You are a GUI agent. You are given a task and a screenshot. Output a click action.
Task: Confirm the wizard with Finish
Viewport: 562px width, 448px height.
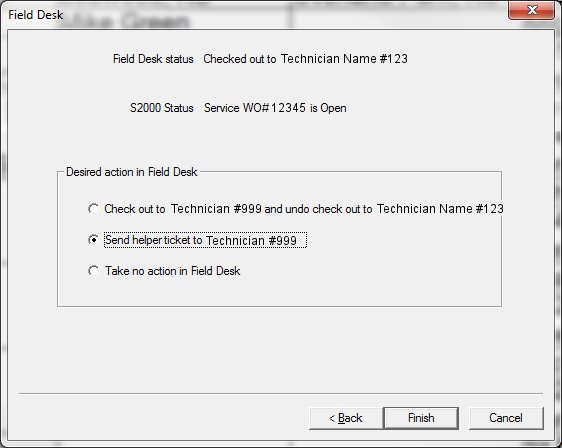[421, 418]
